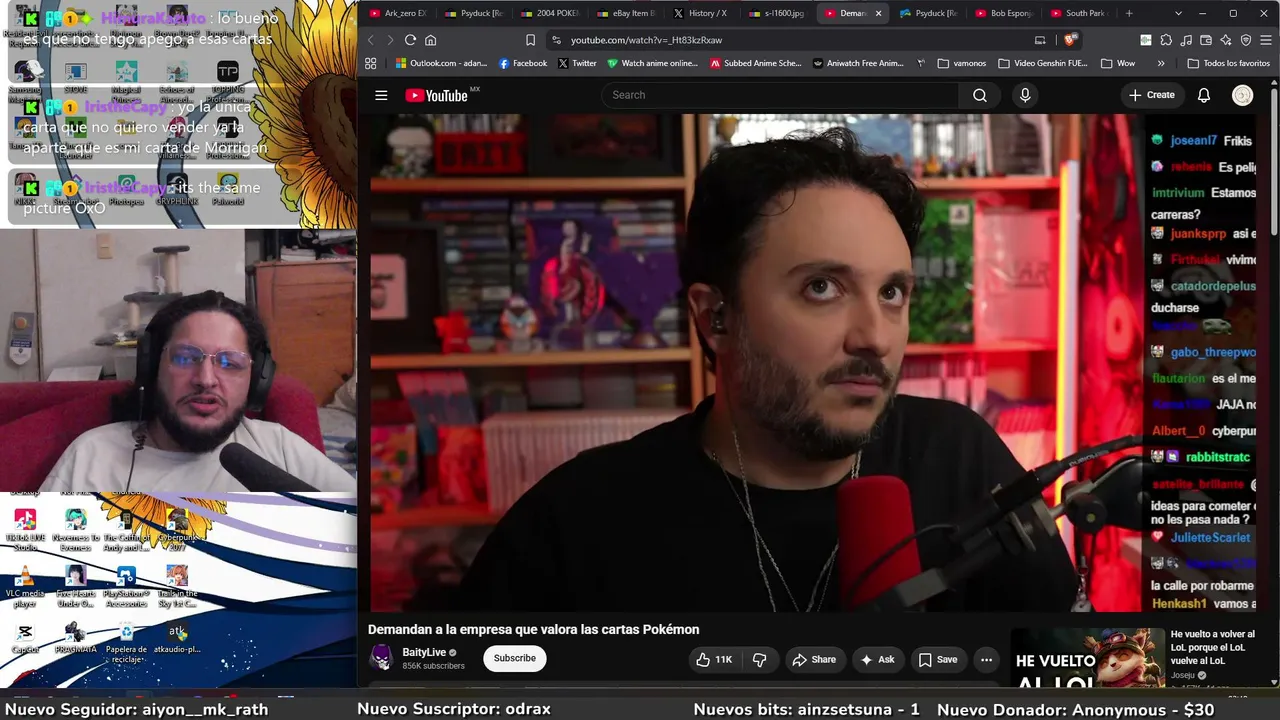Select CapCut desktop shortcut
Viewport: 1280px width, 720px height.
click(x=25, y=639)
